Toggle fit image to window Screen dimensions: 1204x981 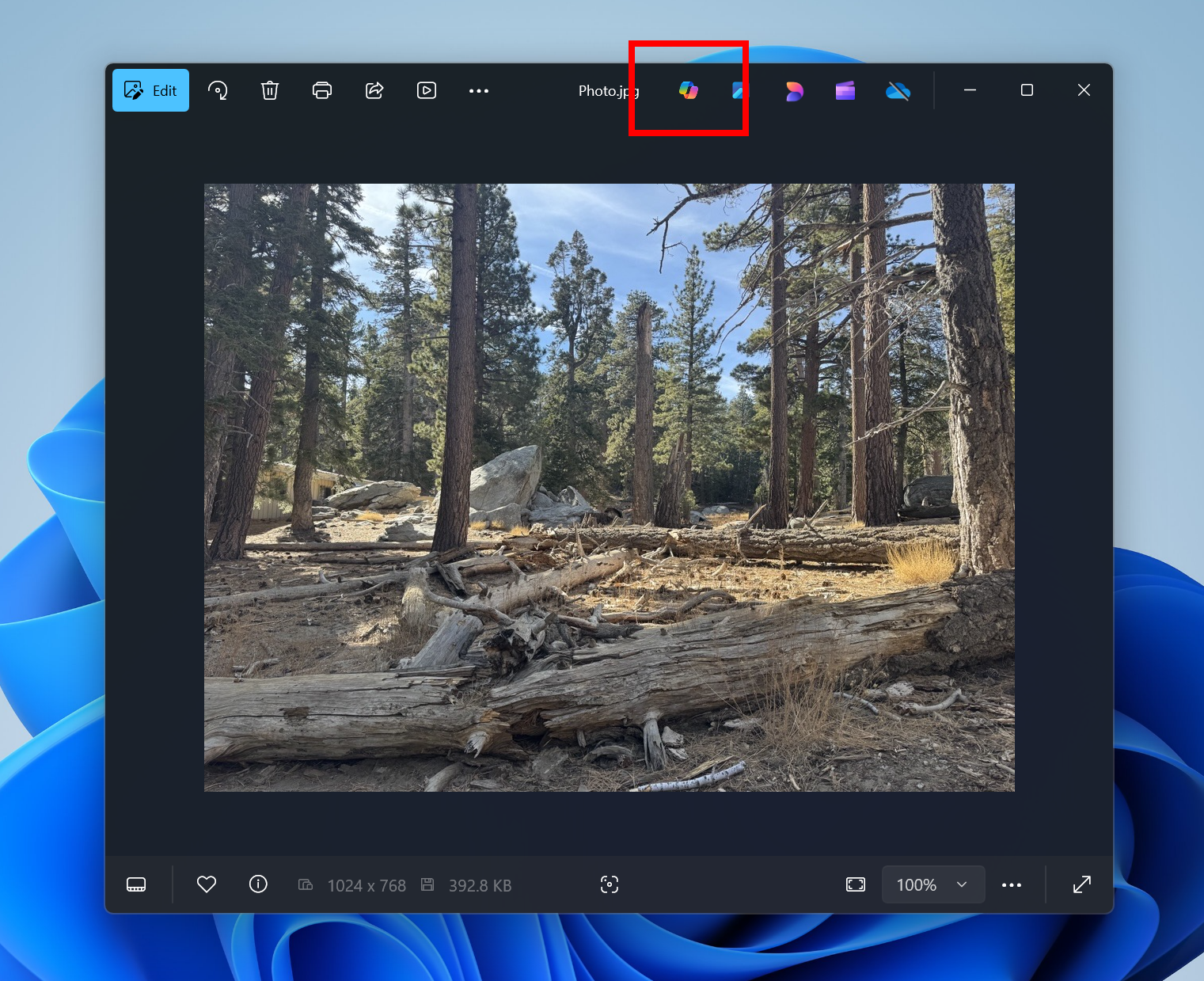(855, 884)
